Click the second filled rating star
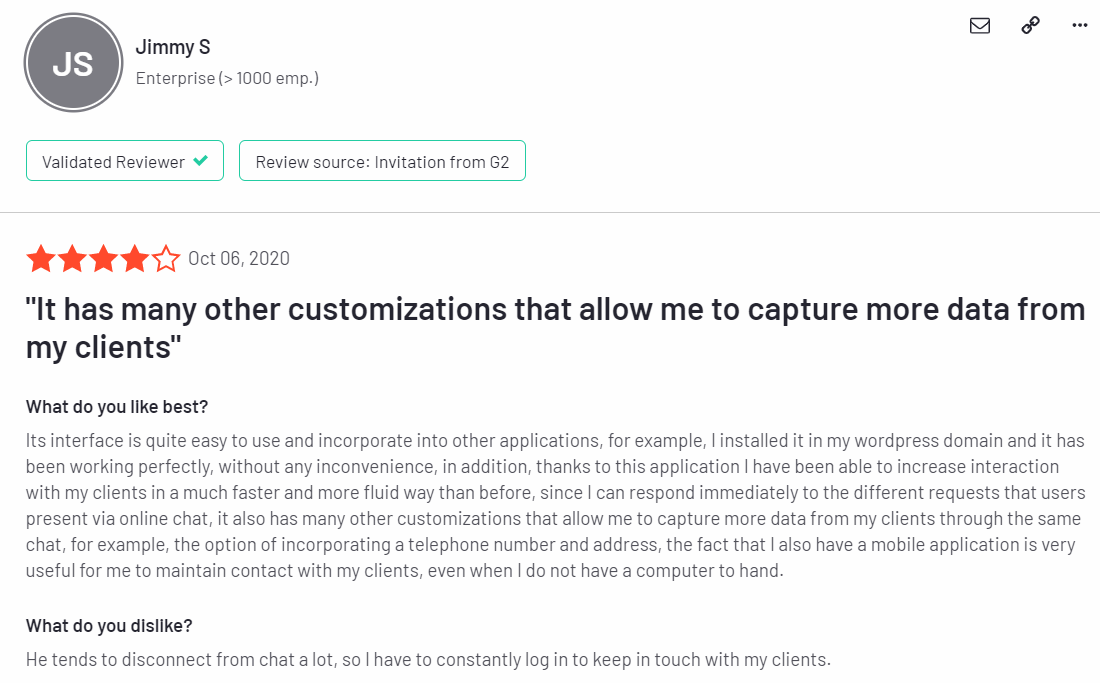1100x683 pixels. point(72,258)
